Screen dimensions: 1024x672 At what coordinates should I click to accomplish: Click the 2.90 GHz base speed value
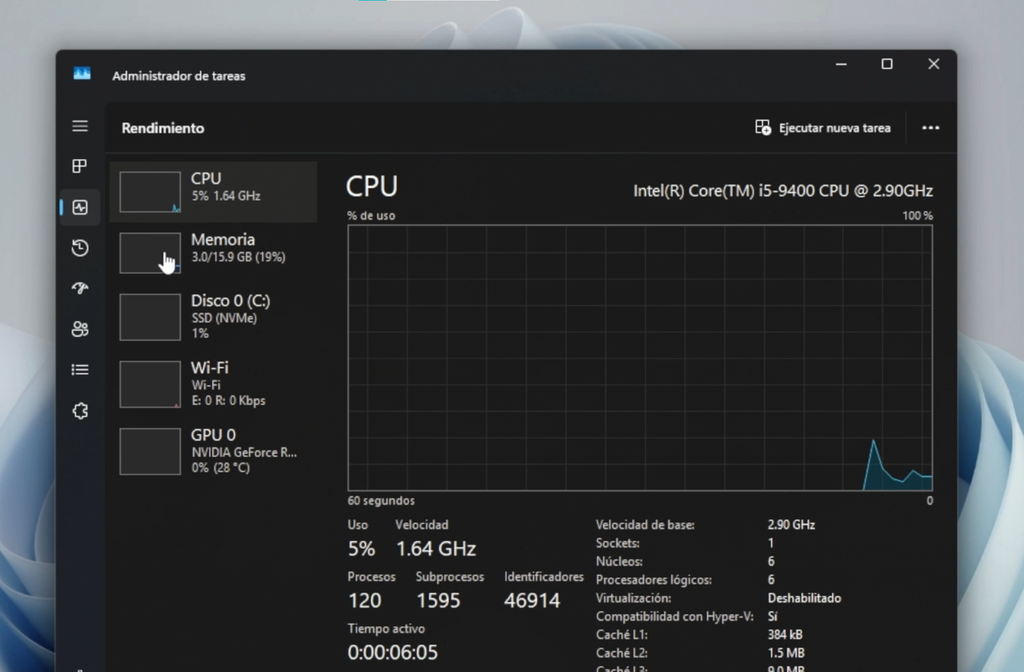791,524
